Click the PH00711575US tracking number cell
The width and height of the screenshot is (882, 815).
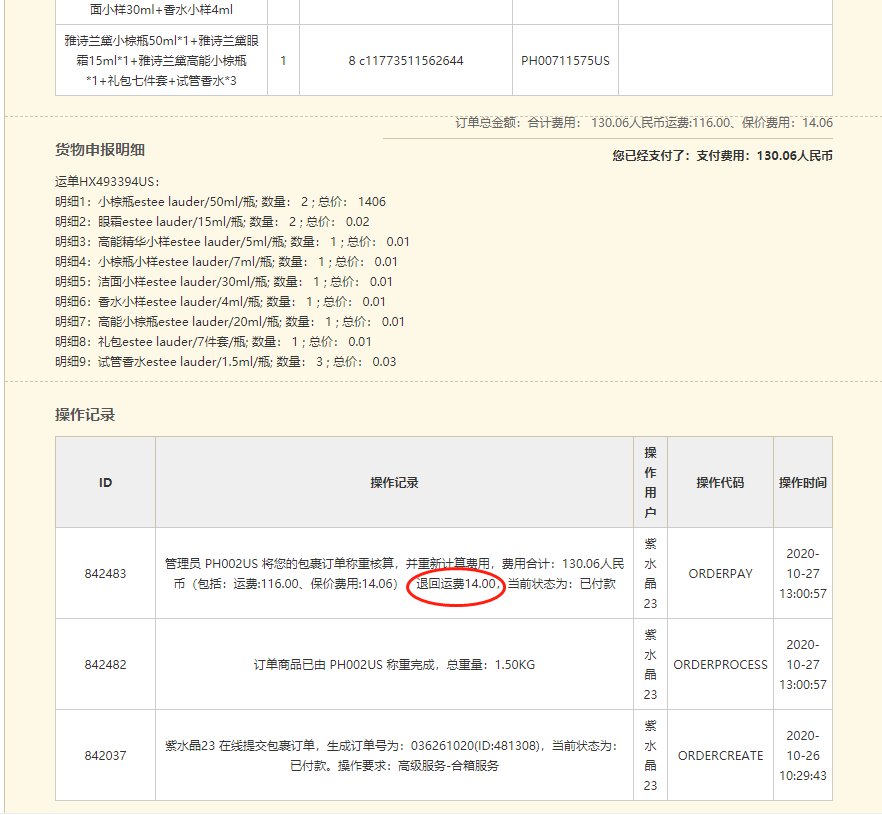coord(565,61)
